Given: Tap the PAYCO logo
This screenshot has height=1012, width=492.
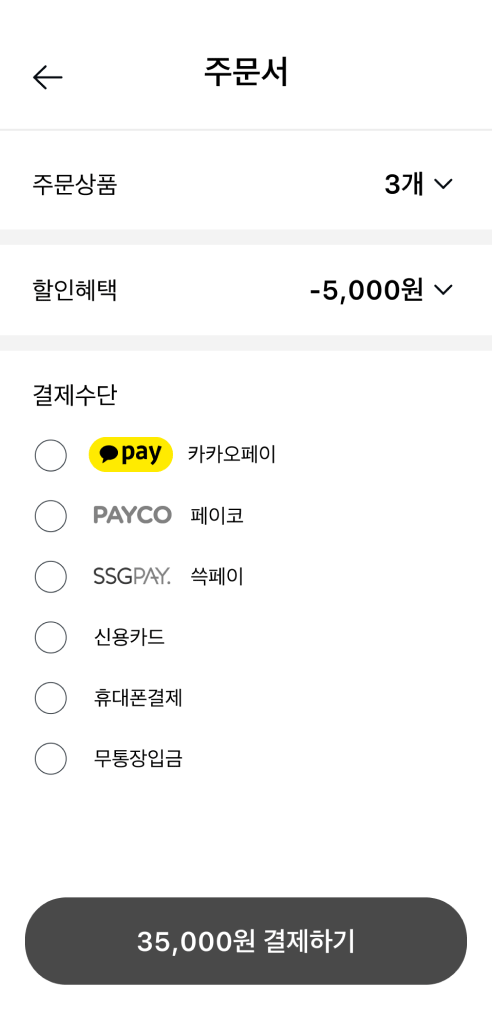Looking at the screenshot, I should tap(132, 515).
